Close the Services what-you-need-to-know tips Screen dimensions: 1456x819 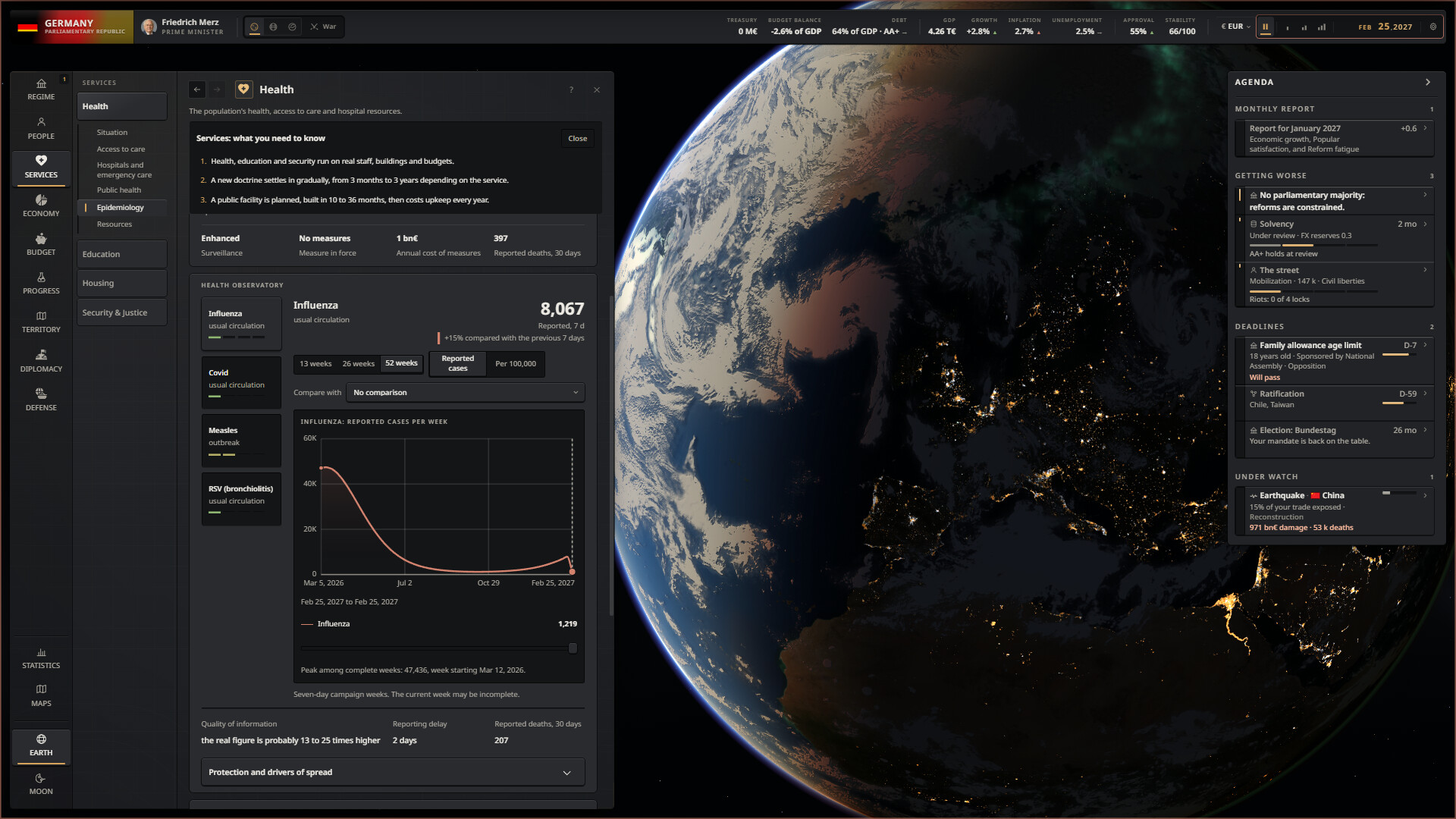tap(578, 138)
